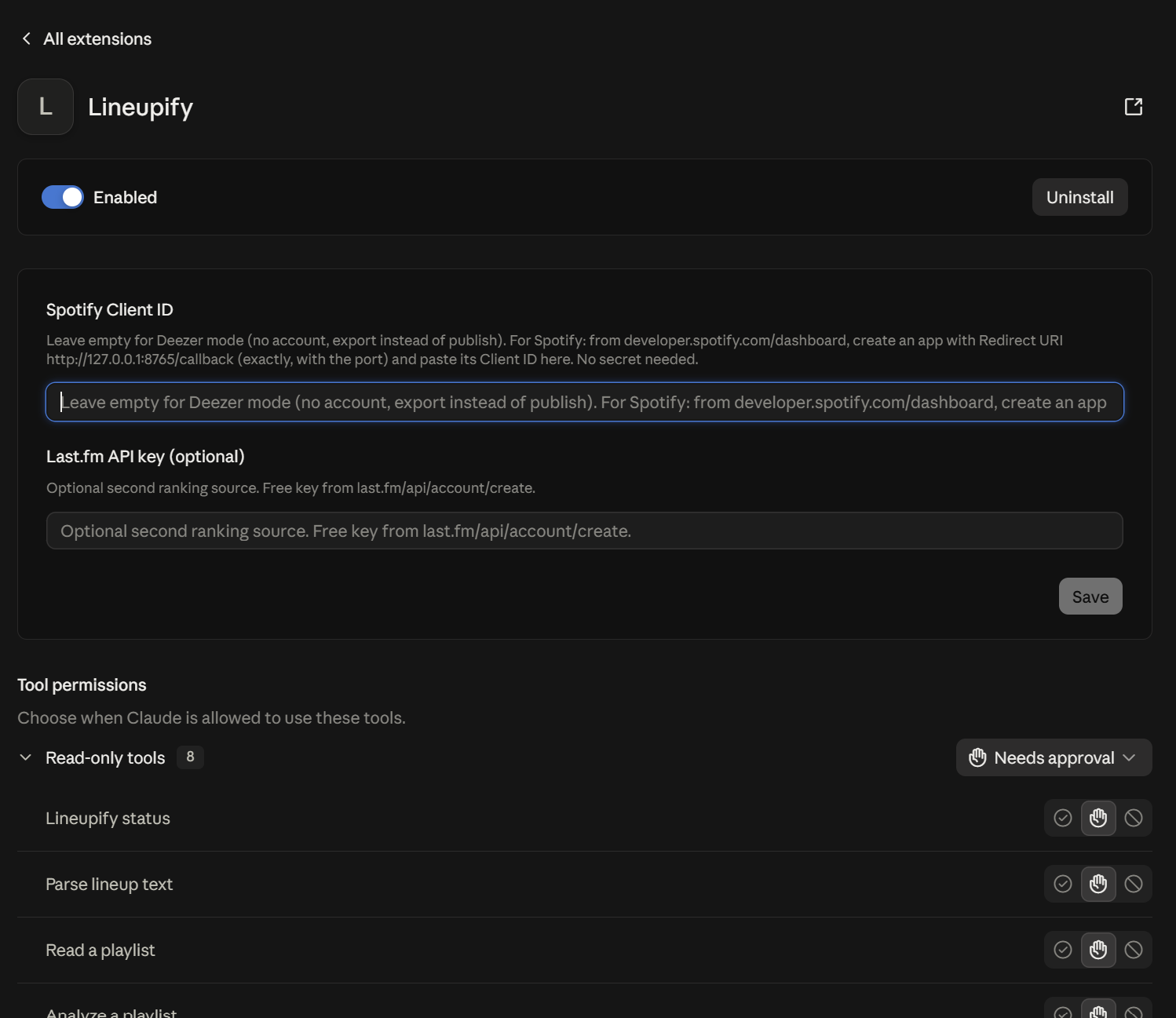
Task: Always allow Read a playlist tool
Action: coord(1063,950)
